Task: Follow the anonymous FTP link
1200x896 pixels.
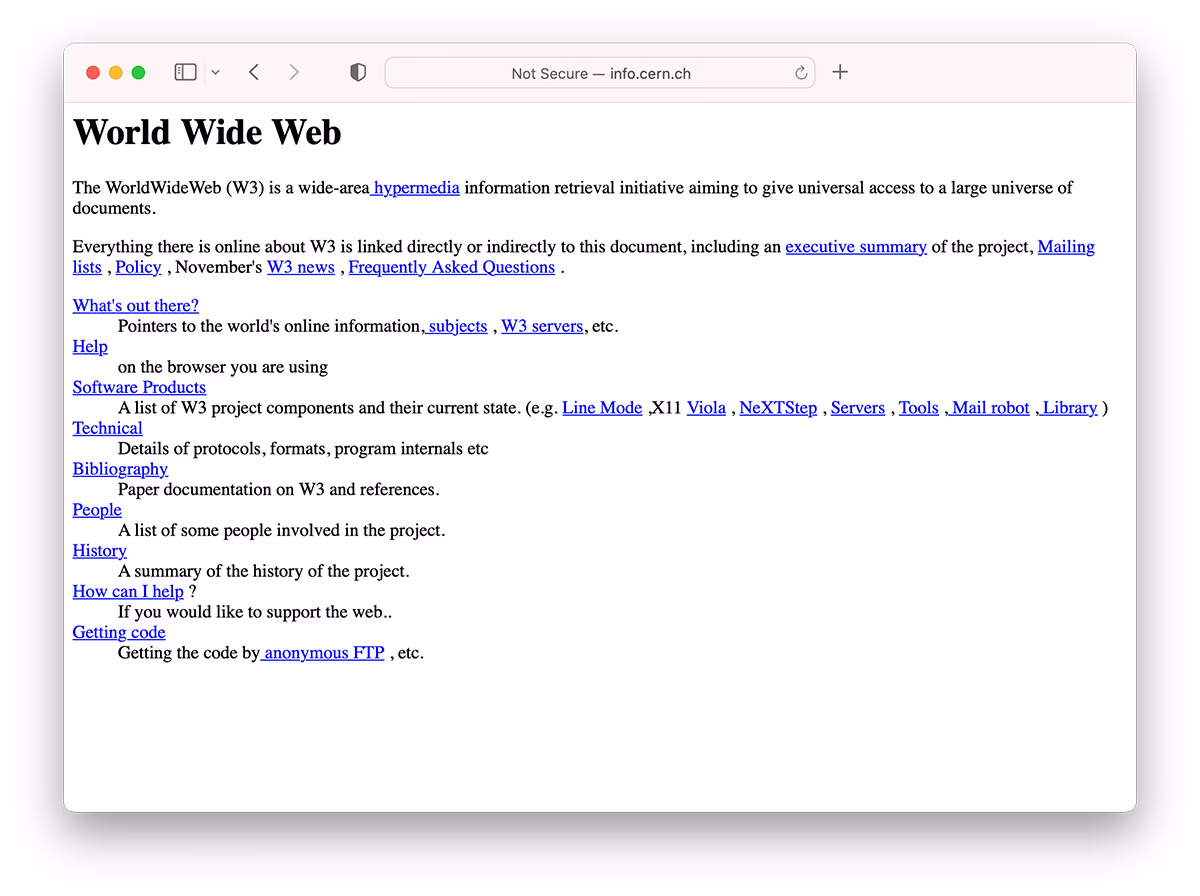Action: (x=322, y=653)
